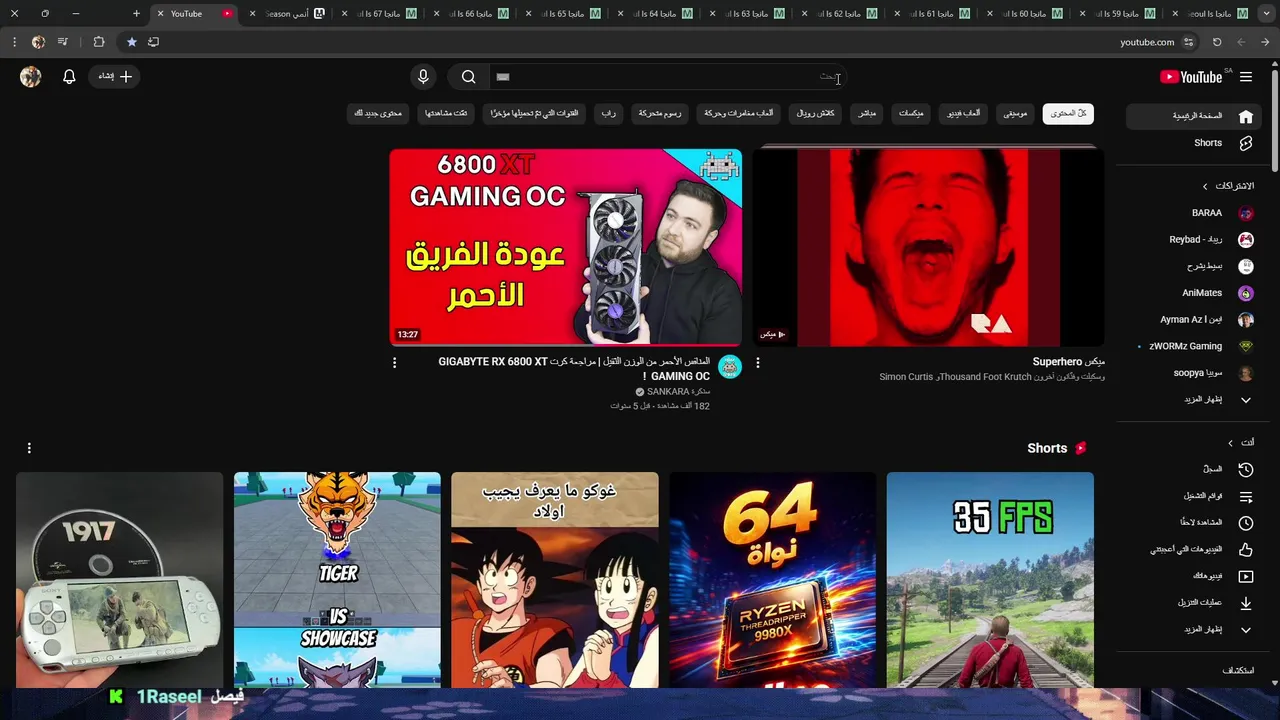Select the Live (مباشر) filter chip
Screen dimensions: 1280x720
point(867,114)
